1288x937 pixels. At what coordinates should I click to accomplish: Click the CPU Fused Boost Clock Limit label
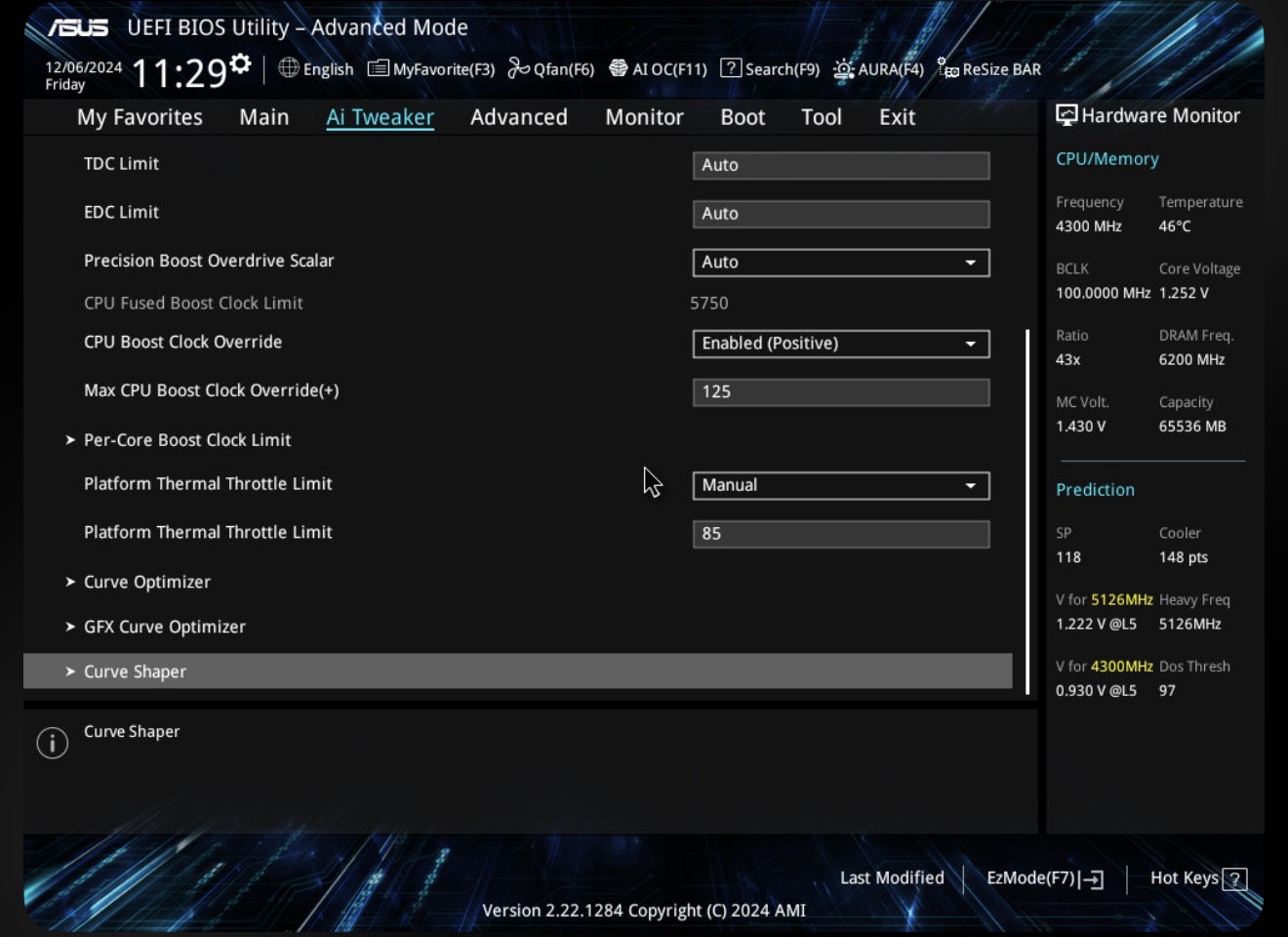click(x=193, y=304)
